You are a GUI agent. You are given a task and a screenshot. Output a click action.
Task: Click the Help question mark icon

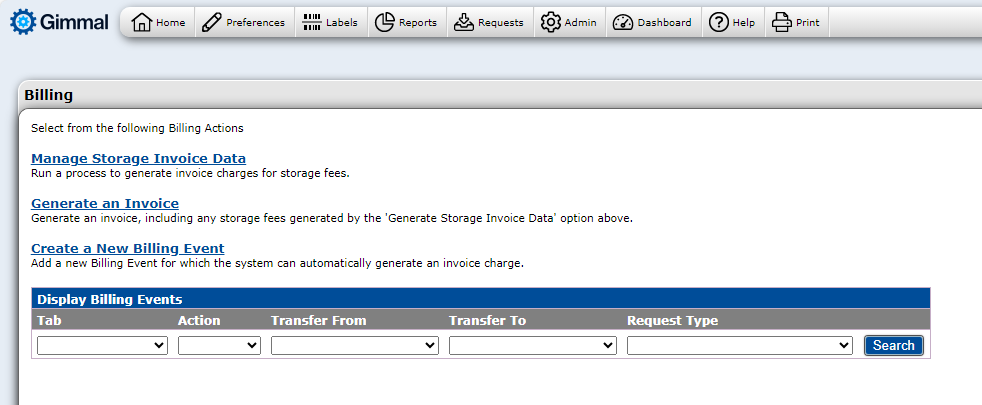[718, 22]
